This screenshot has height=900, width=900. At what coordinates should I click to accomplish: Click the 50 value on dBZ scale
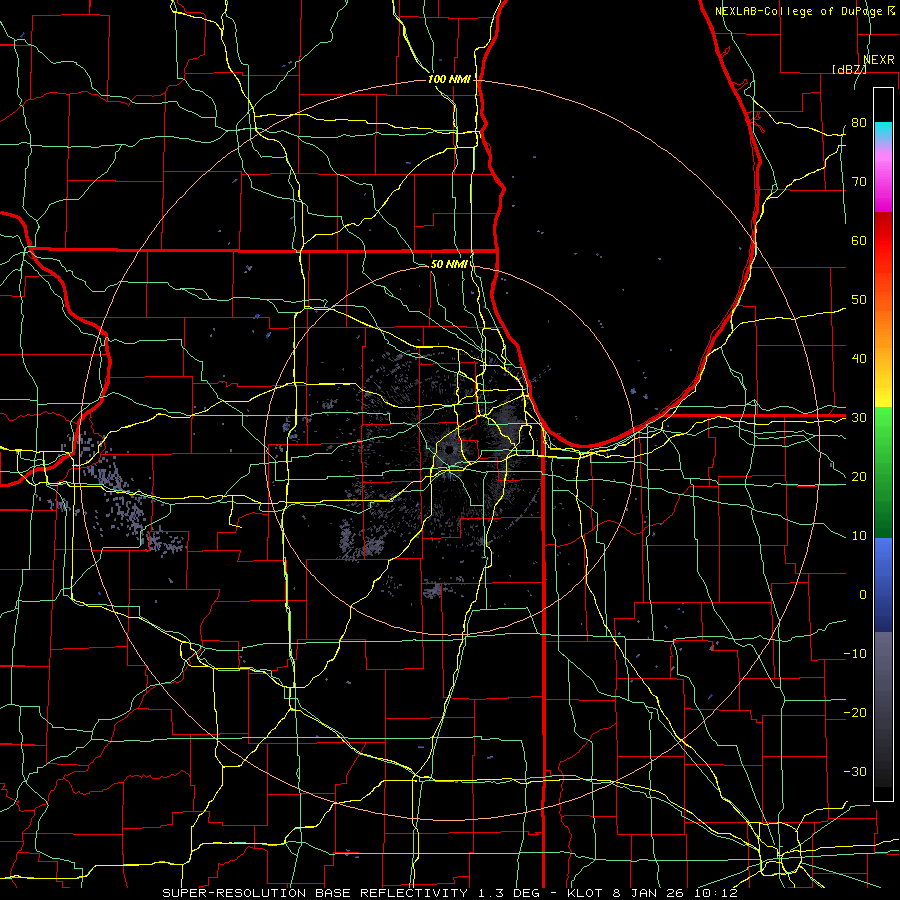(859, 300)
